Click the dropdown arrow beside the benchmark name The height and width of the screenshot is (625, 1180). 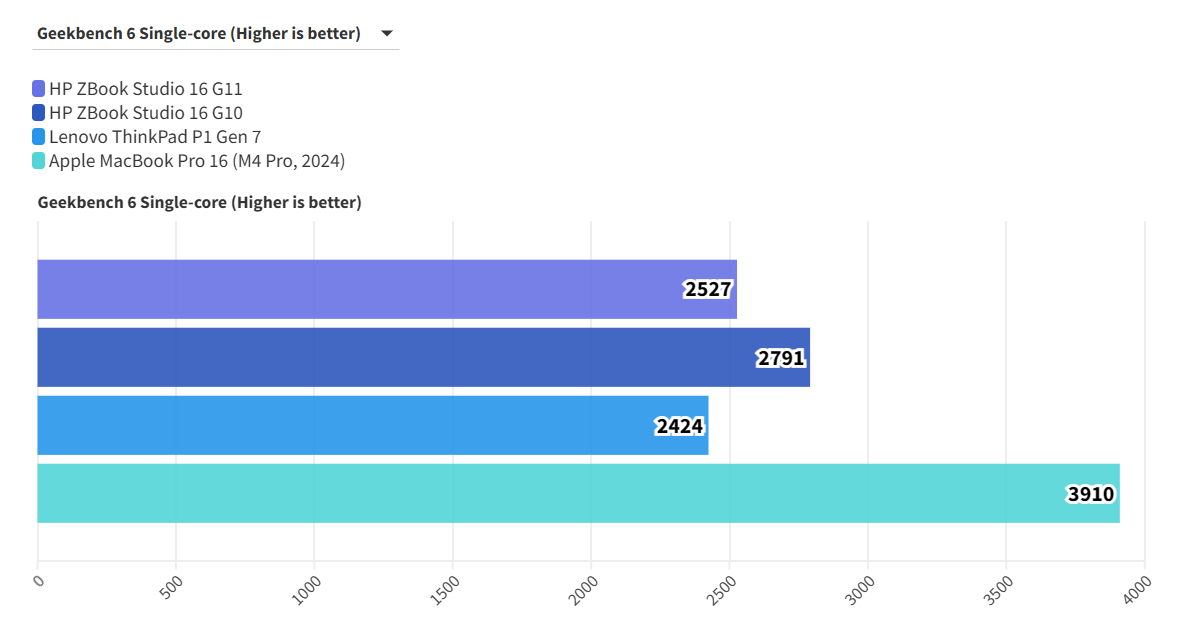(x=387, y=33)
